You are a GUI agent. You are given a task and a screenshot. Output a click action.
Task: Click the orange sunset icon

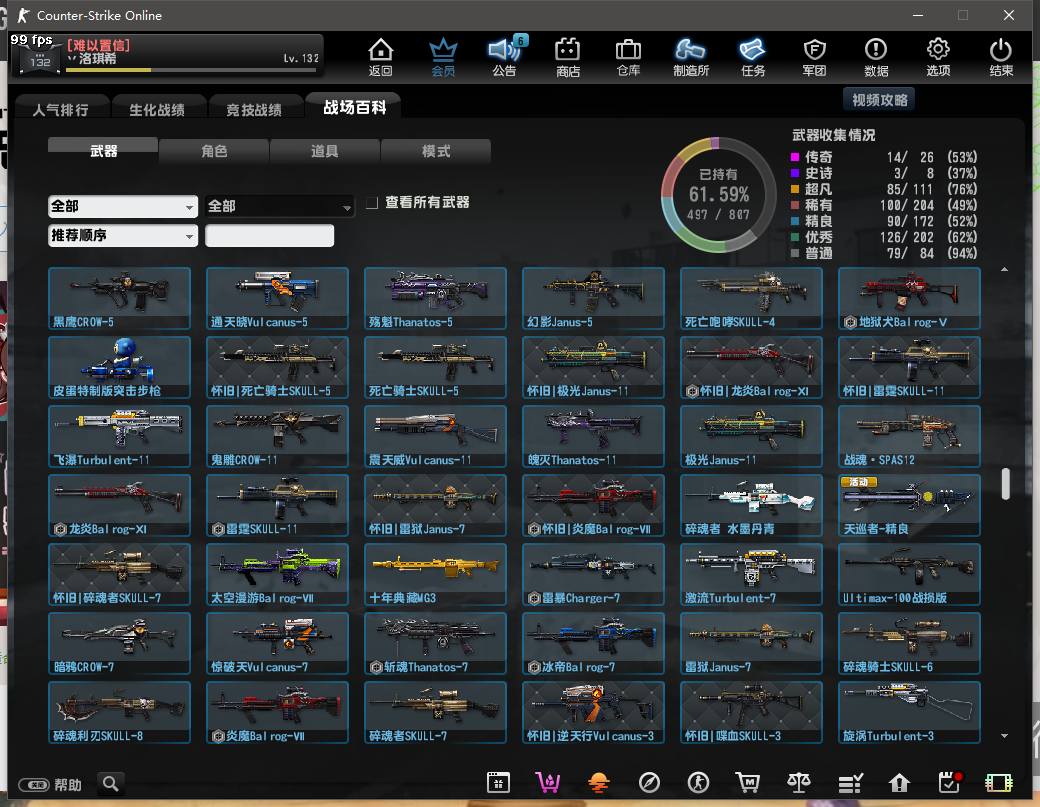[598, 783]
